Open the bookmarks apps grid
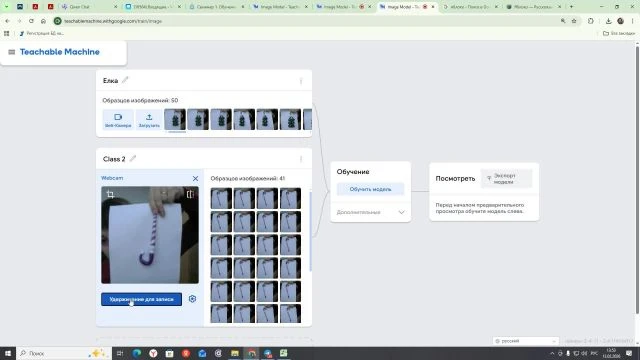Screen dimensions: 640x360 (x=7, y=33)
